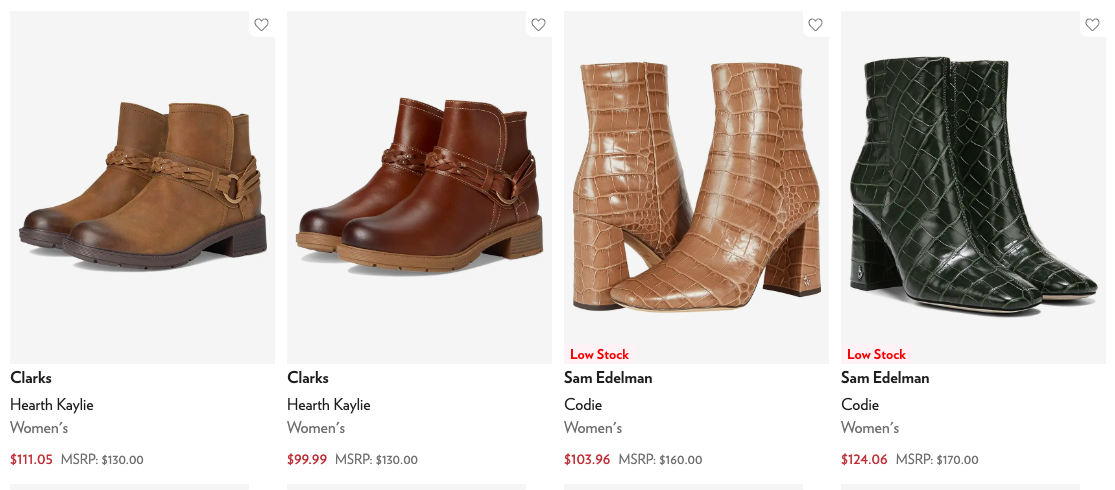Open Hearth Kaylie title priced at $111.05
The height and width of the screenshot is (490, 1115).
pos(52,405)
